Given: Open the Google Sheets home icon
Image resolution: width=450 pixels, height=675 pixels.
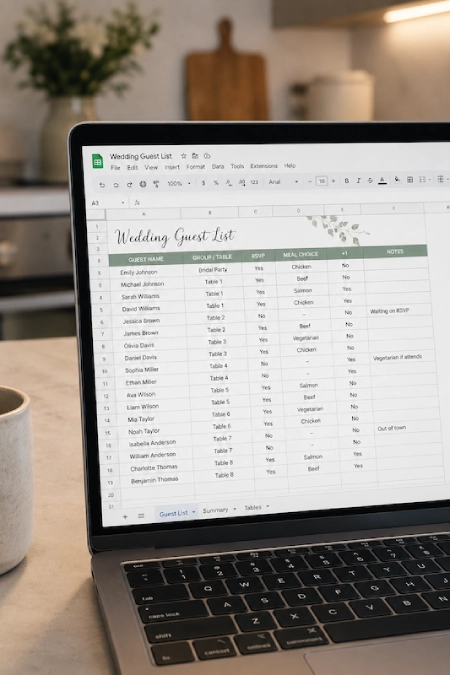Looking at the screenshot, I should 98,162.
